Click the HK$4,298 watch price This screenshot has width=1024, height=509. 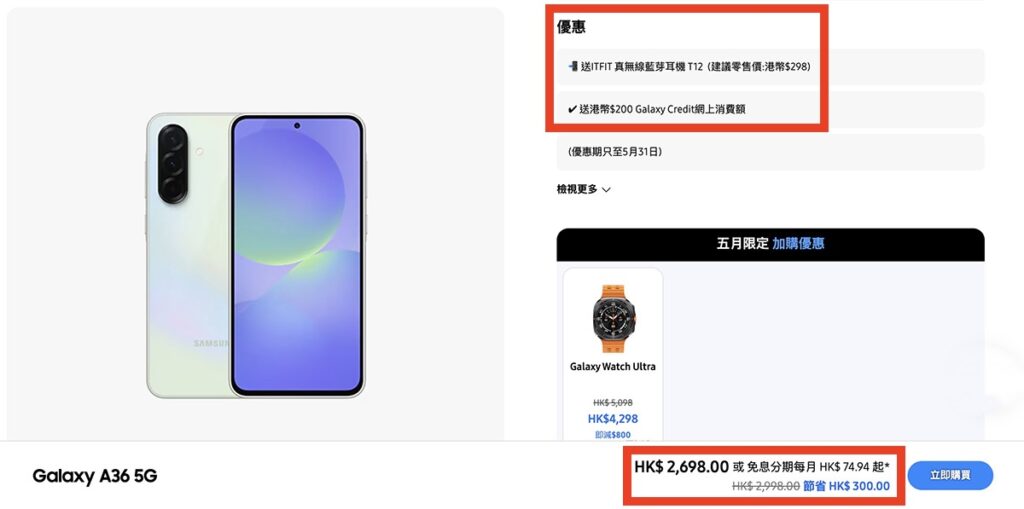point(613,419)
